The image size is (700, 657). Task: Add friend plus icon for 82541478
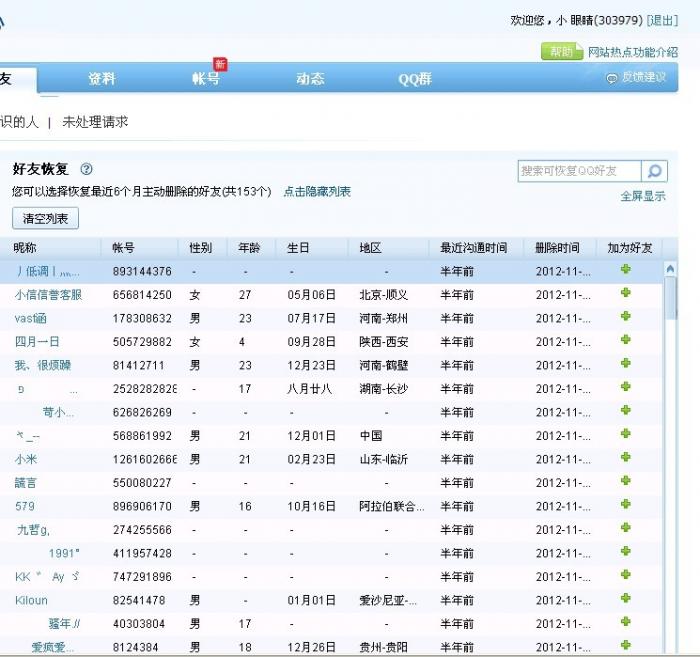(625, 599)
